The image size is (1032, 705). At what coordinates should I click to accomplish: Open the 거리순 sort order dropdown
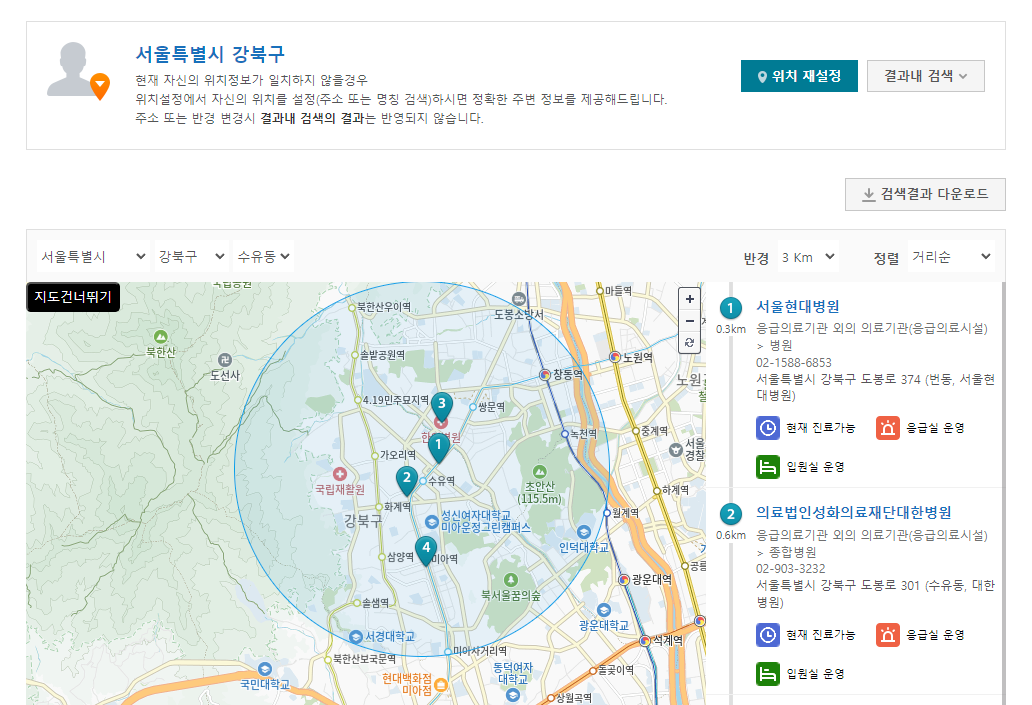[950, 257]
